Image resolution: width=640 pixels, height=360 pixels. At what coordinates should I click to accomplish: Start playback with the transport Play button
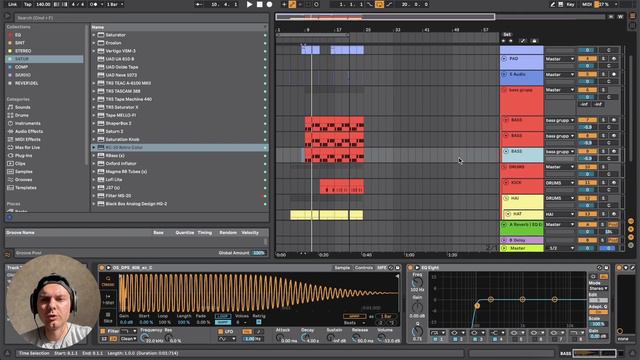[249, 4]
